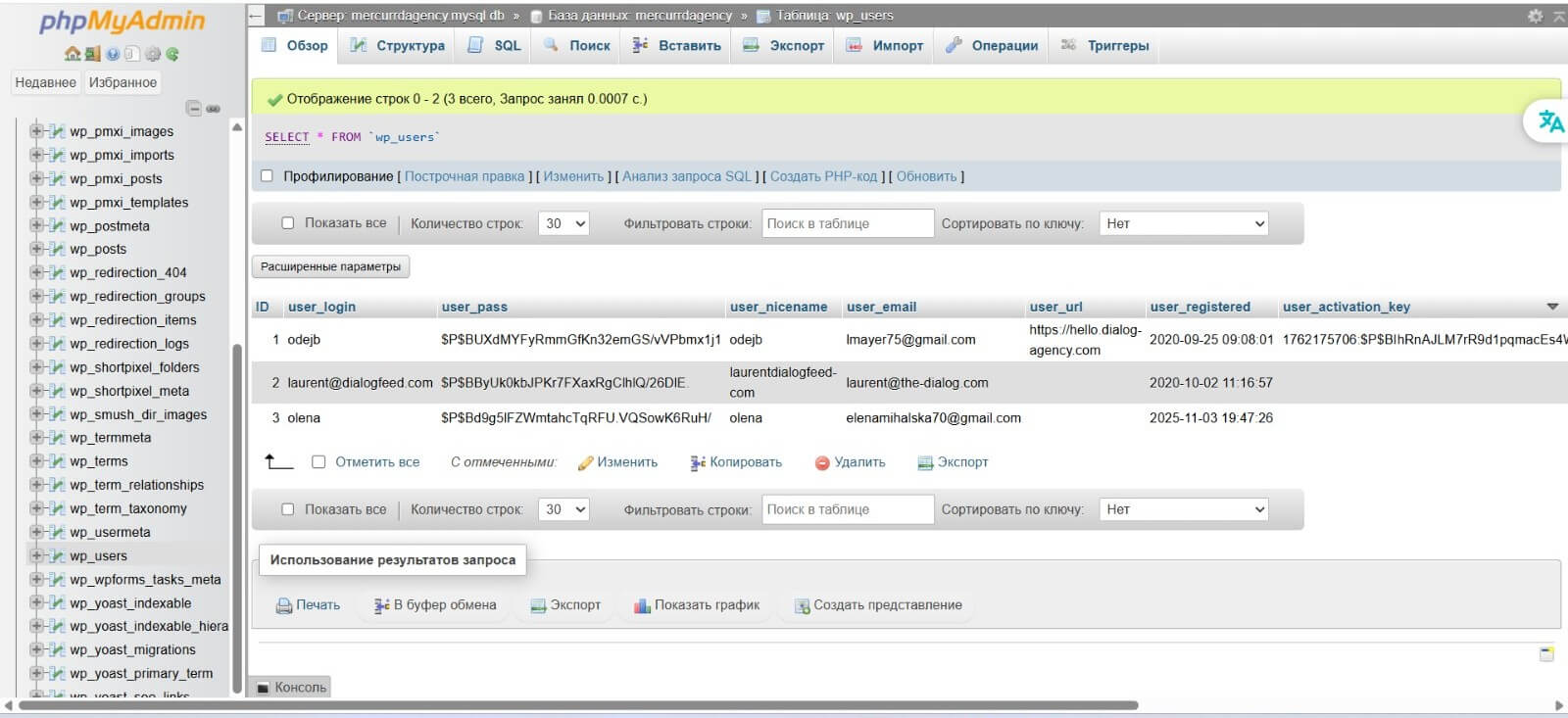Expand the wp_users tree node

pyautogui.click(x=36, y=555)
